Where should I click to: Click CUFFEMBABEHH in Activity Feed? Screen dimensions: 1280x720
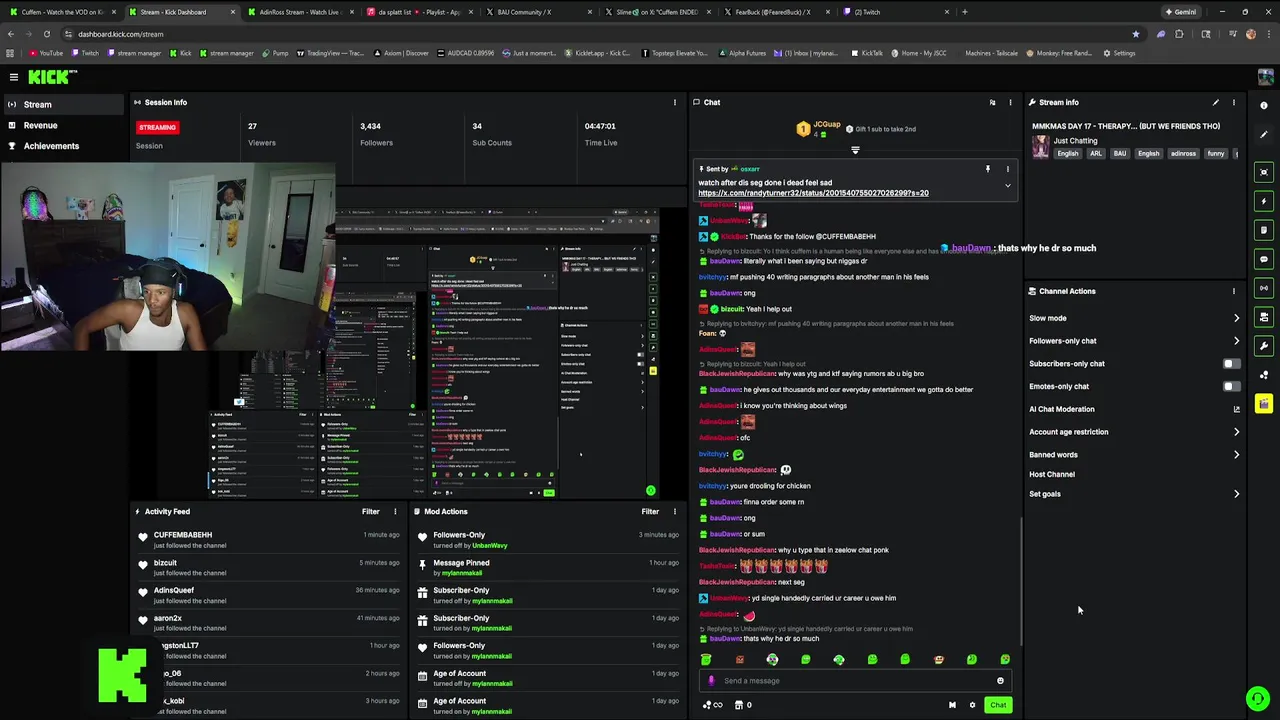(183, 535)
